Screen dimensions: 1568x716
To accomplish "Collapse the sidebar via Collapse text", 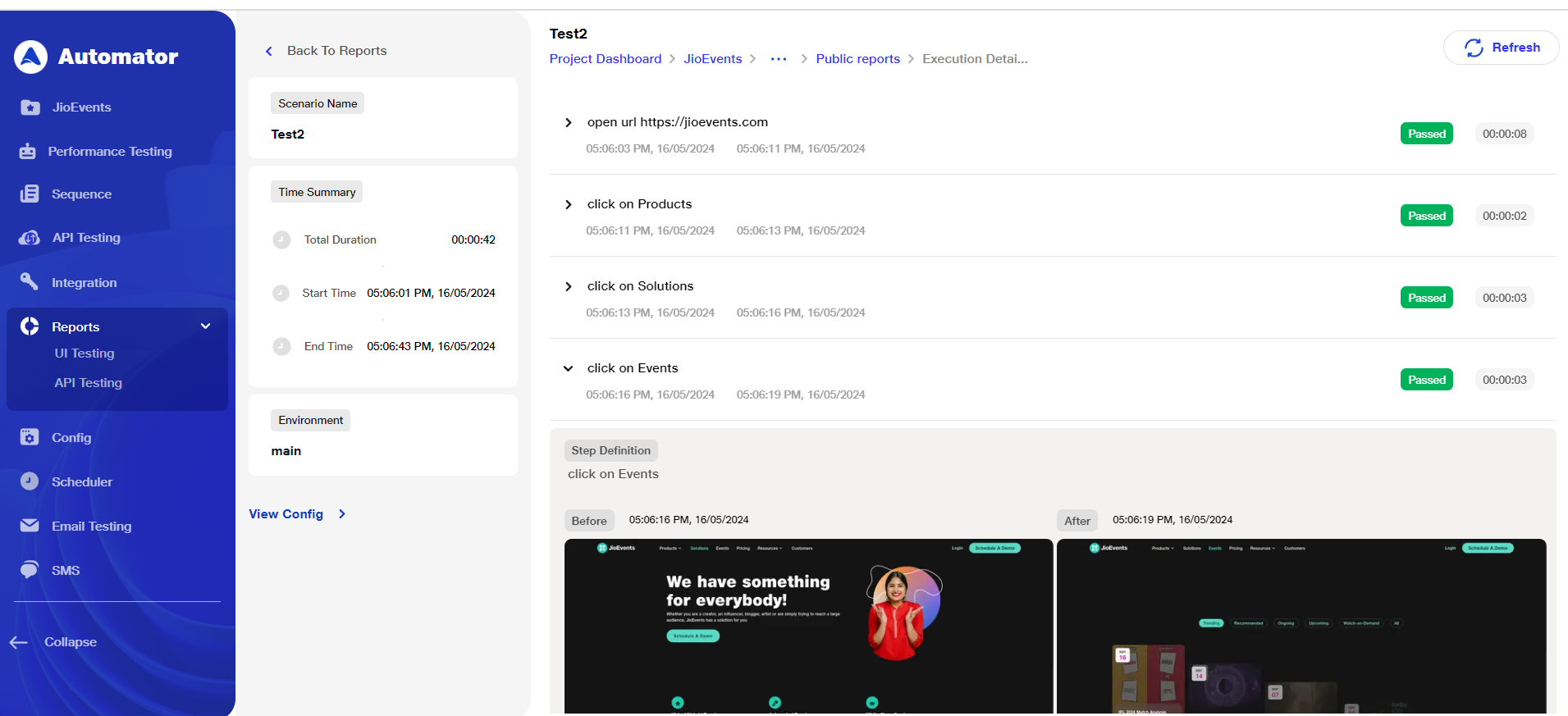I will [x=71, y=642].
